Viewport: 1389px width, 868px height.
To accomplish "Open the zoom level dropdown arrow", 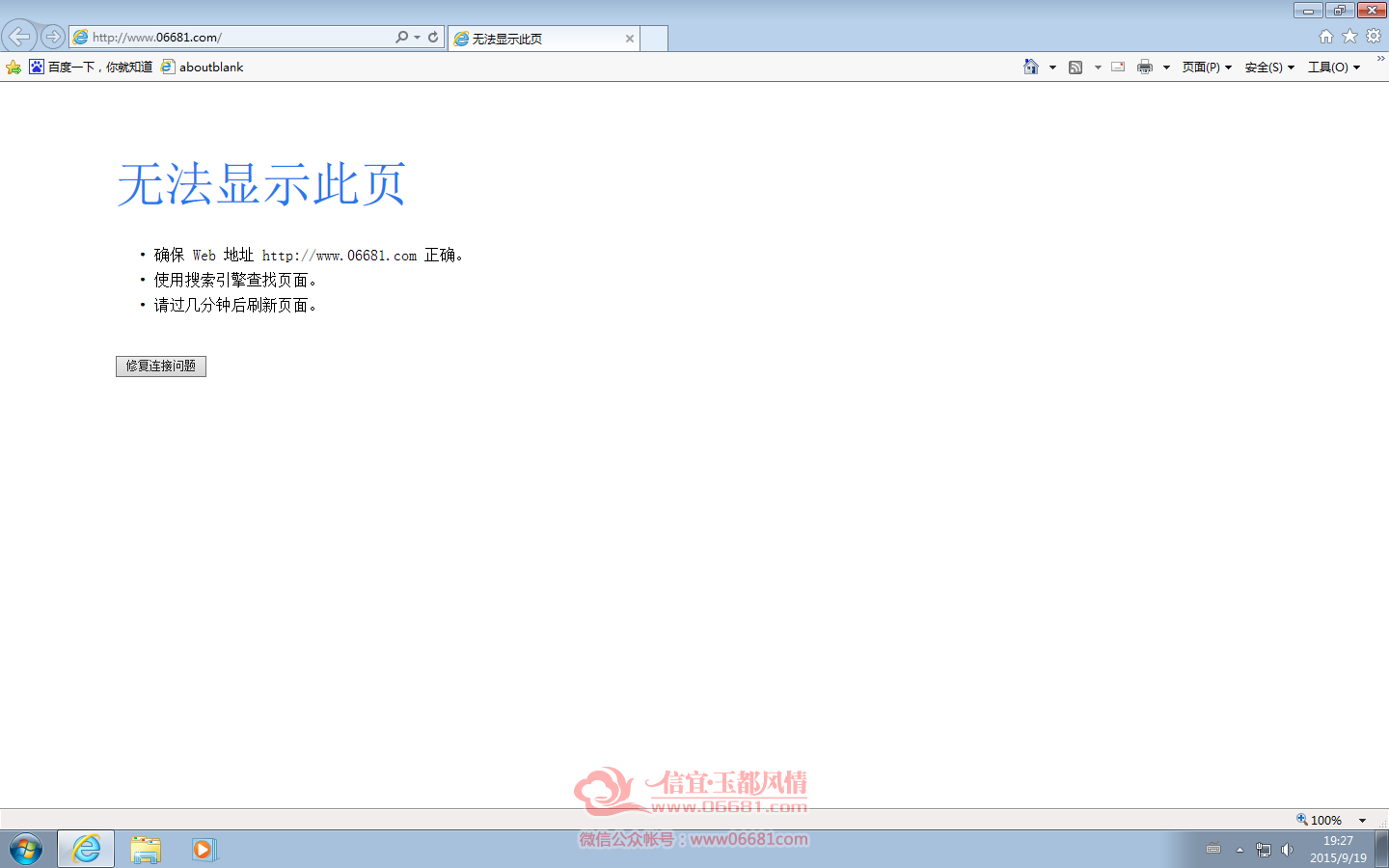I will click(x=1362, y=820).
